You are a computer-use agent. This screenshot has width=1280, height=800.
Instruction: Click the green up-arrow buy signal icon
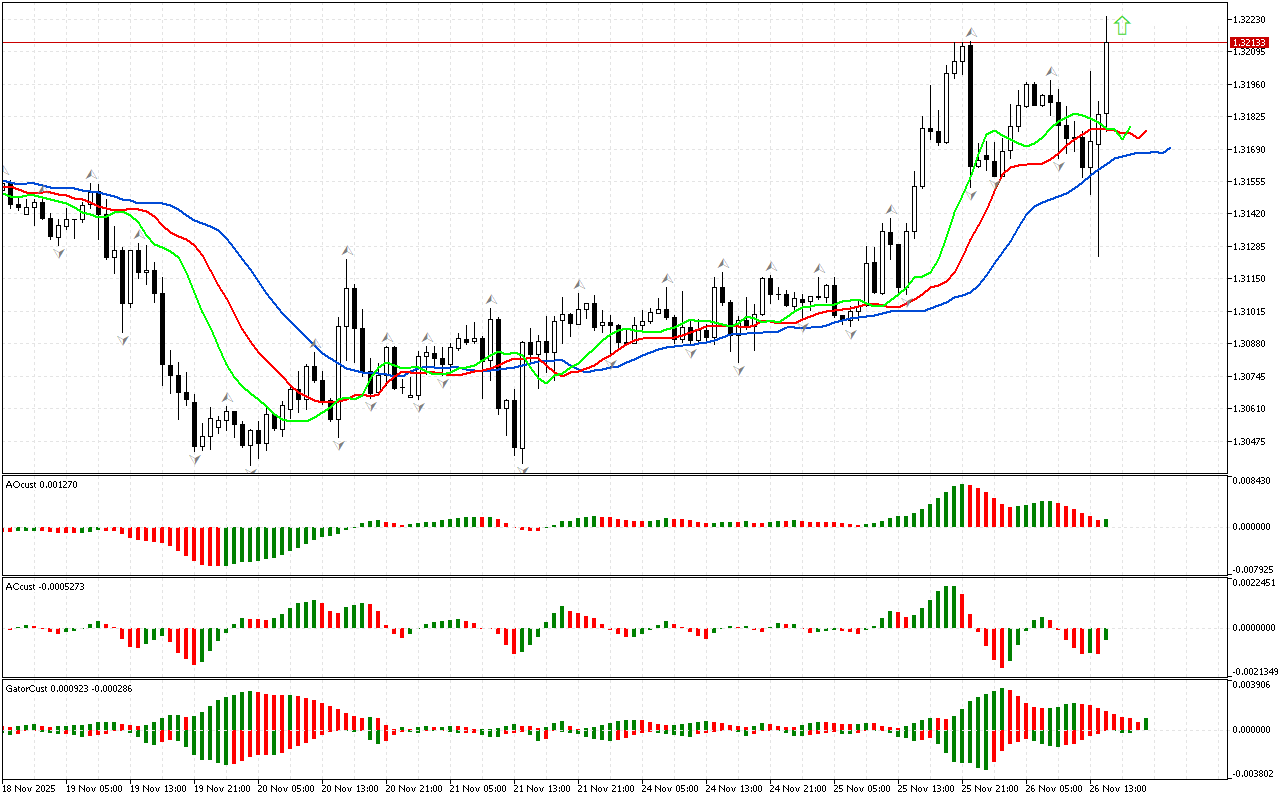[1122, 26]
